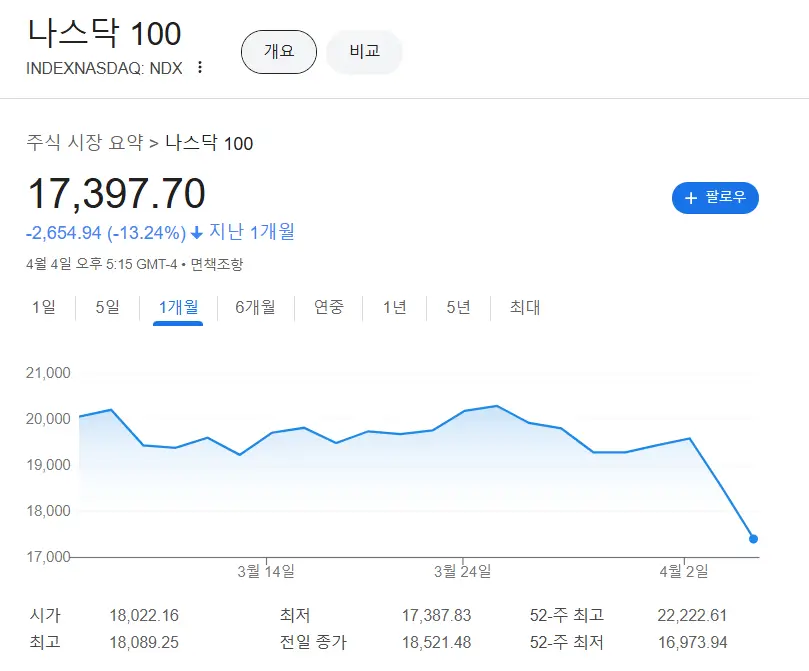Select the 1개월 chart range
Screen dimensions: 809x671
click(178, 307)
